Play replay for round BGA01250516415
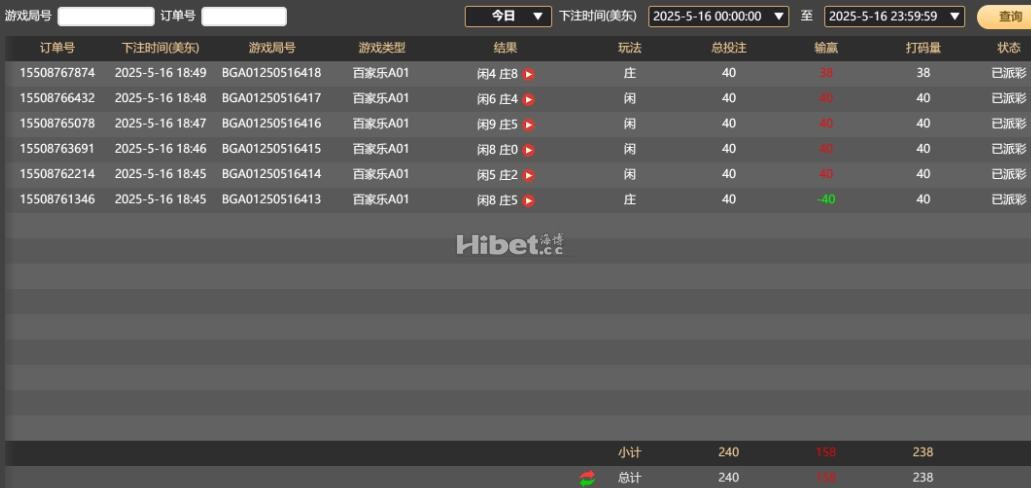 click(x=529, y=151)
